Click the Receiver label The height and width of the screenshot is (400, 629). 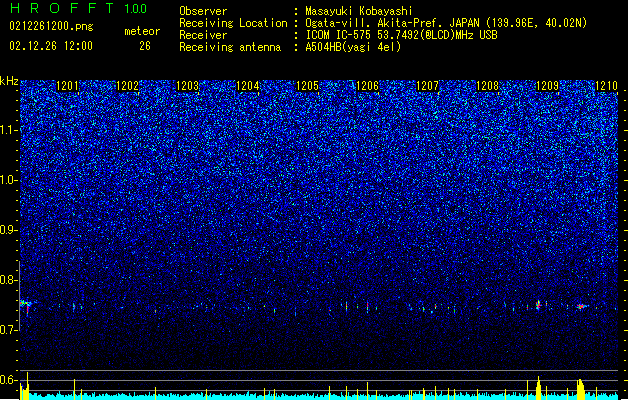(203, 35)
